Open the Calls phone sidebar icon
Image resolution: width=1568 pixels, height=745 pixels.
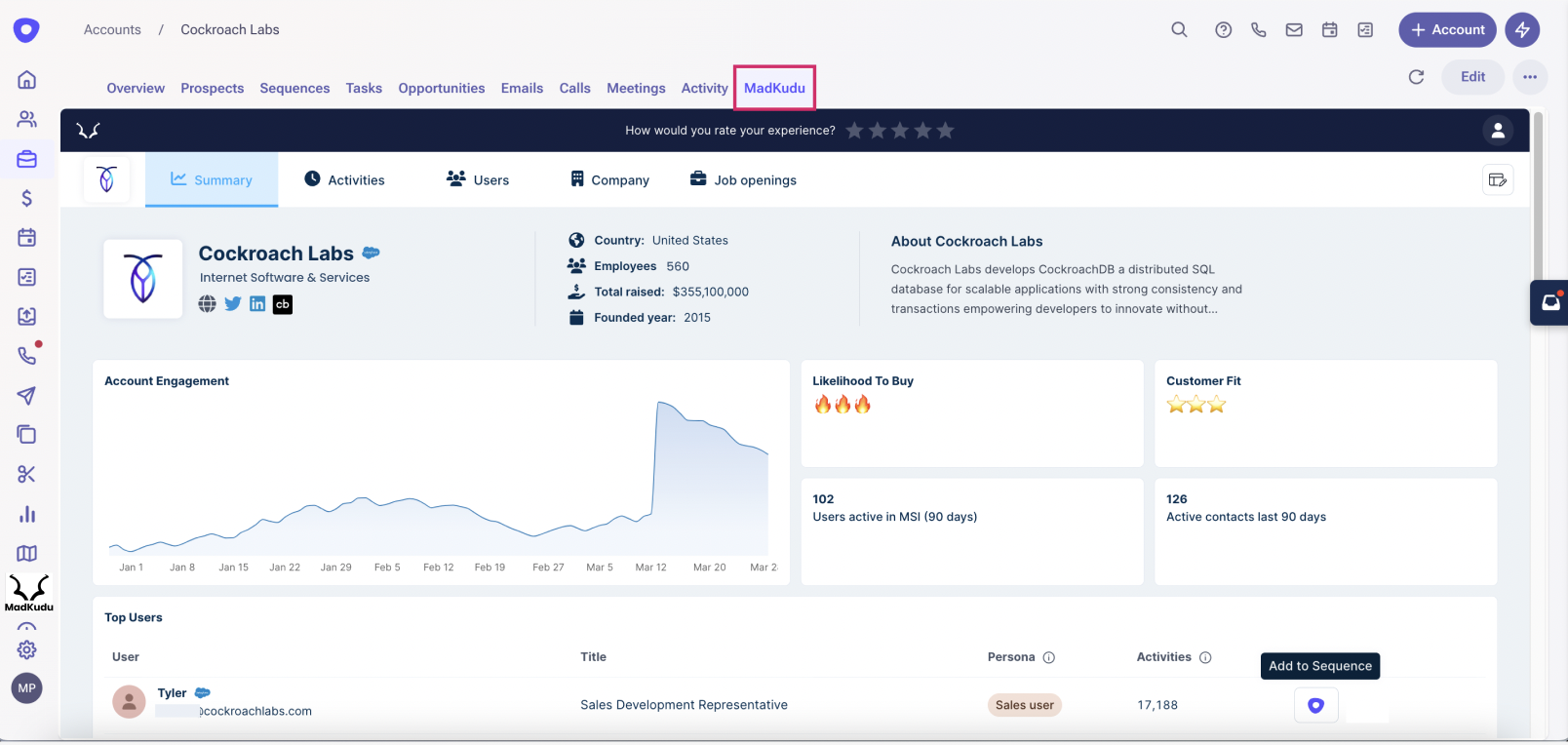tap(27, 356)
